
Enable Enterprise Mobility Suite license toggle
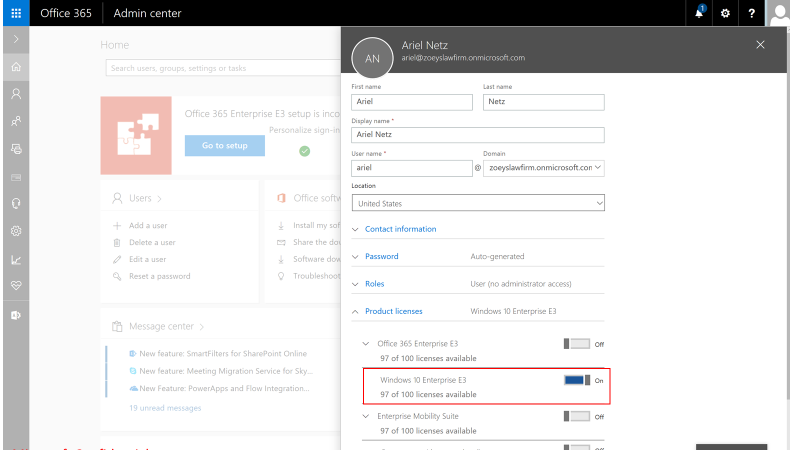(577, 416)
